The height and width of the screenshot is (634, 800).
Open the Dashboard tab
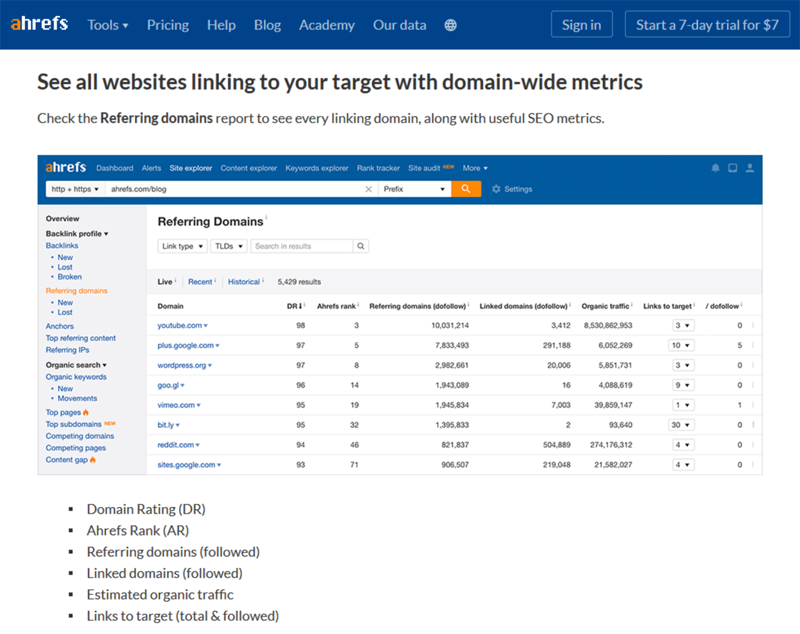(114, 168)
